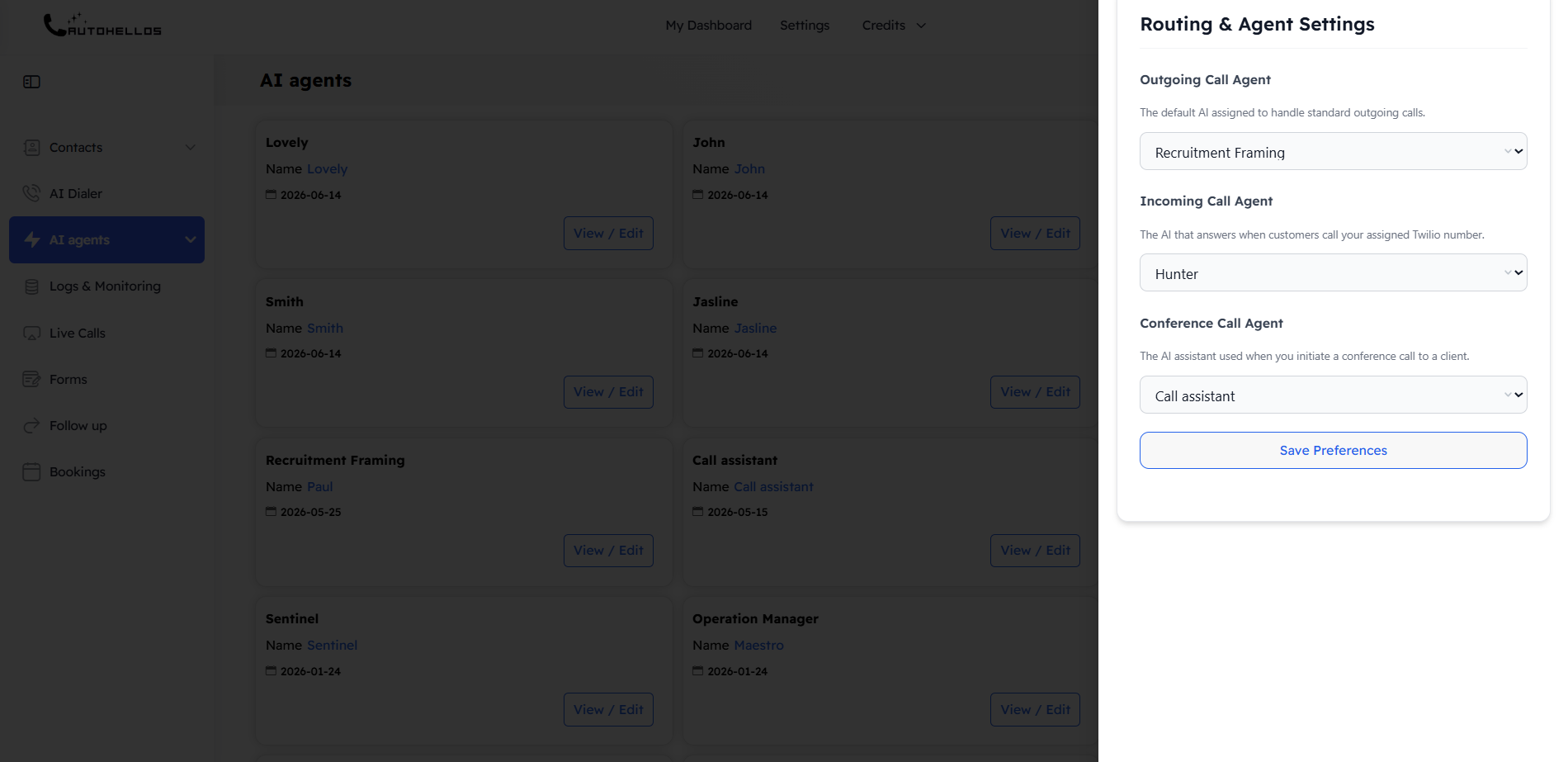Viewport: 1568px width, 762px height.
Task: Open Logs & Monitoring section
Action: point(106,286)
